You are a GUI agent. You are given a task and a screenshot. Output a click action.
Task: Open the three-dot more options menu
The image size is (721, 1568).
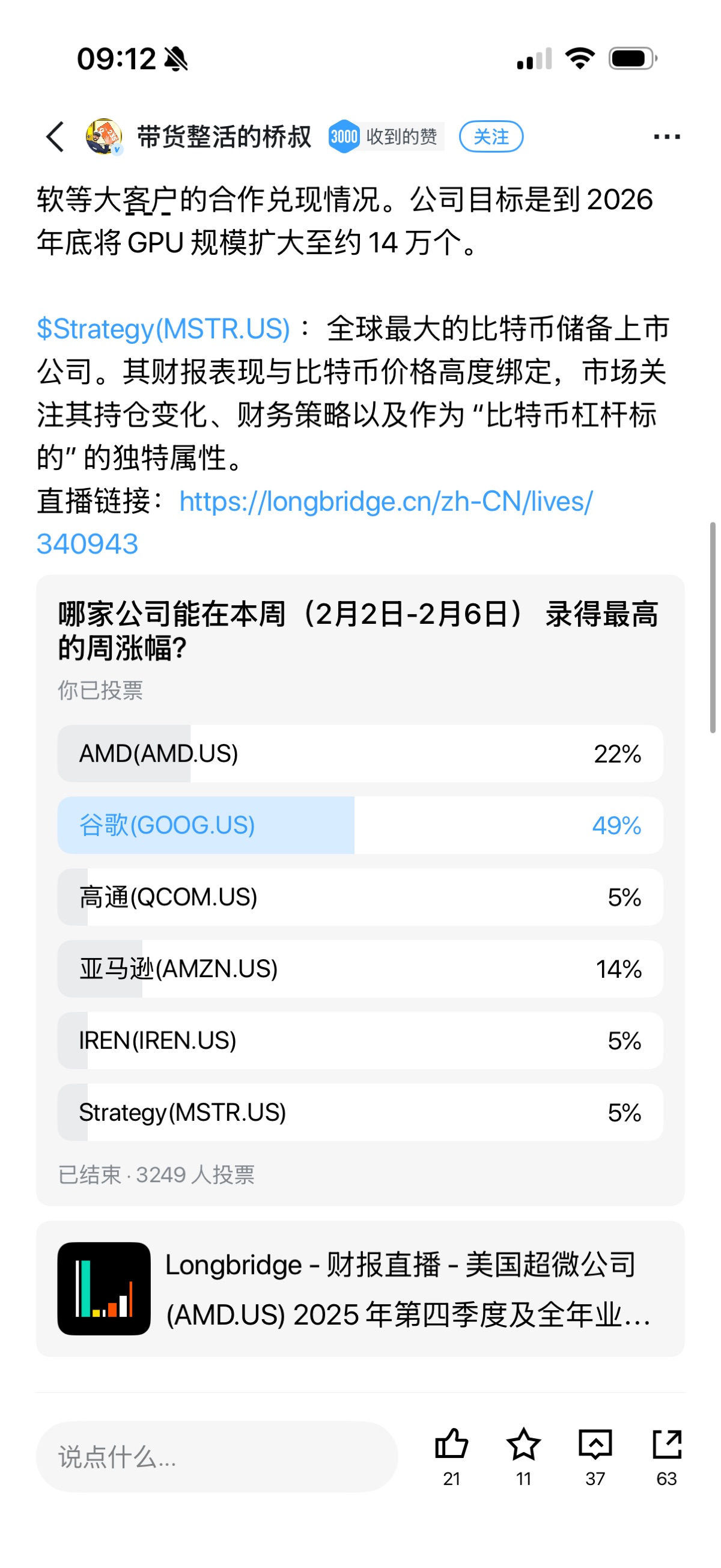pos(666,136)
